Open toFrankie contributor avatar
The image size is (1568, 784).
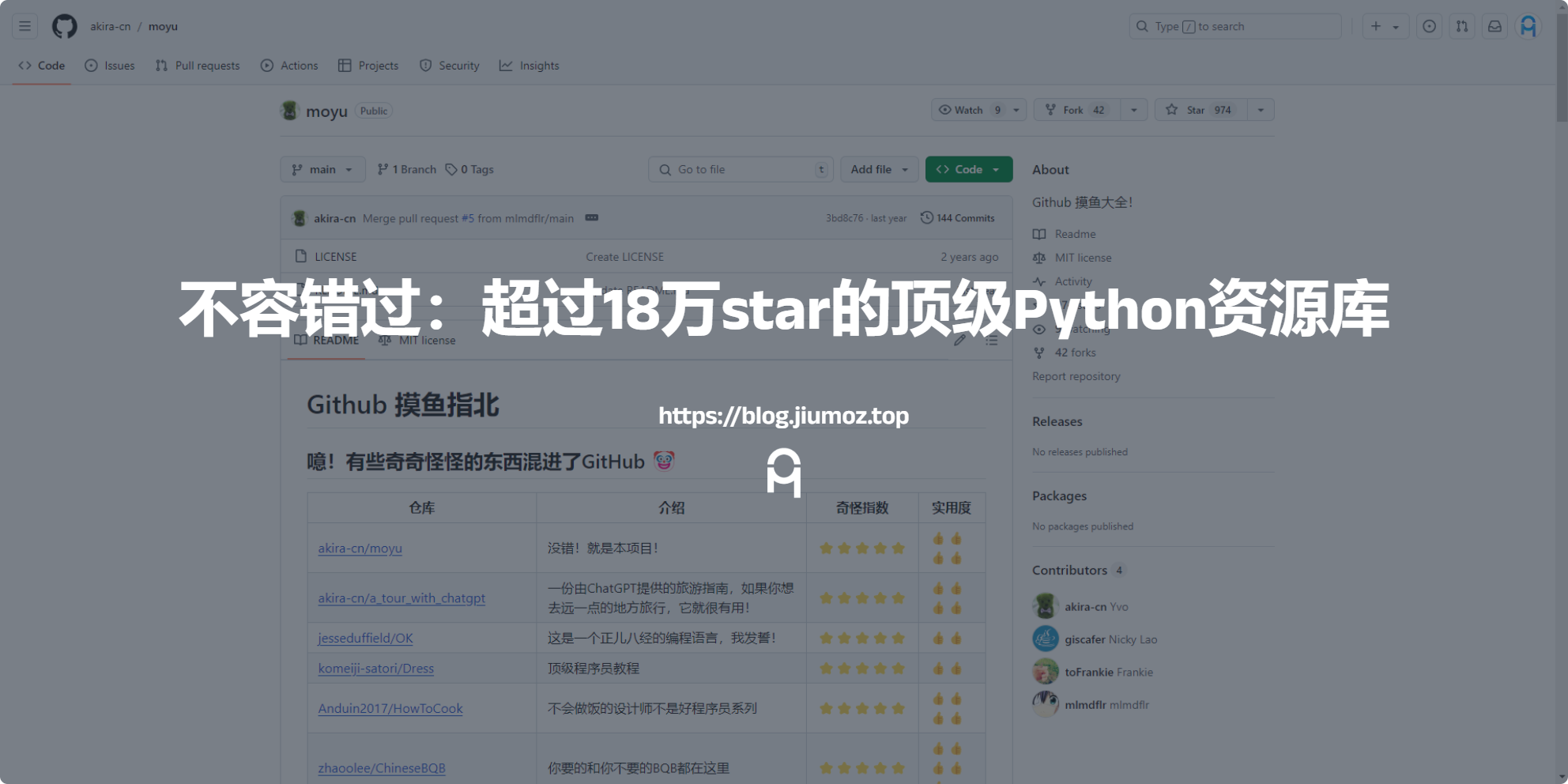pos(1046,672)
